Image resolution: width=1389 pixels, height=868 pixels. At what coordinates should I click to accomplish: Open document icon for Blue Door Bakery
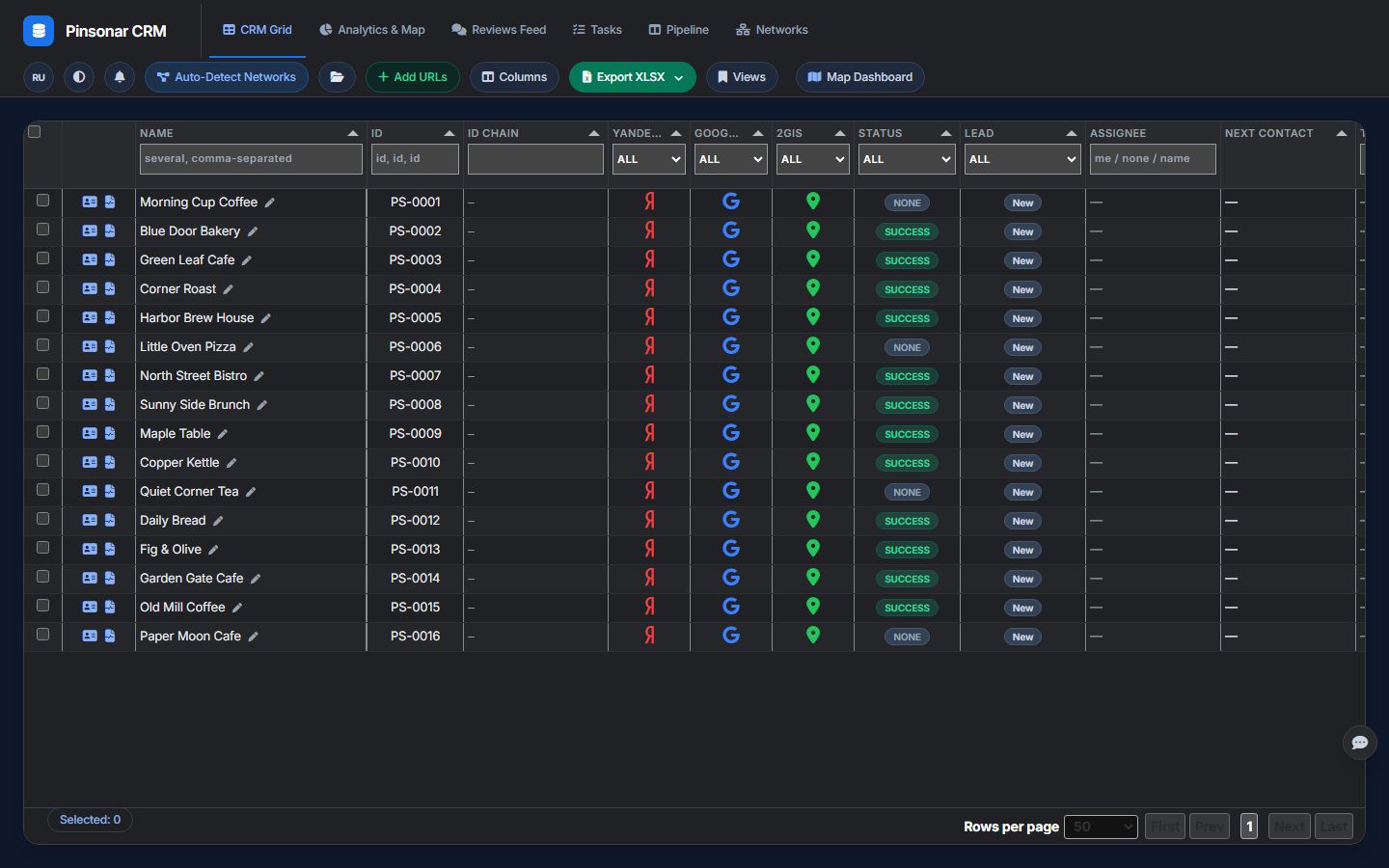point(110,231)
